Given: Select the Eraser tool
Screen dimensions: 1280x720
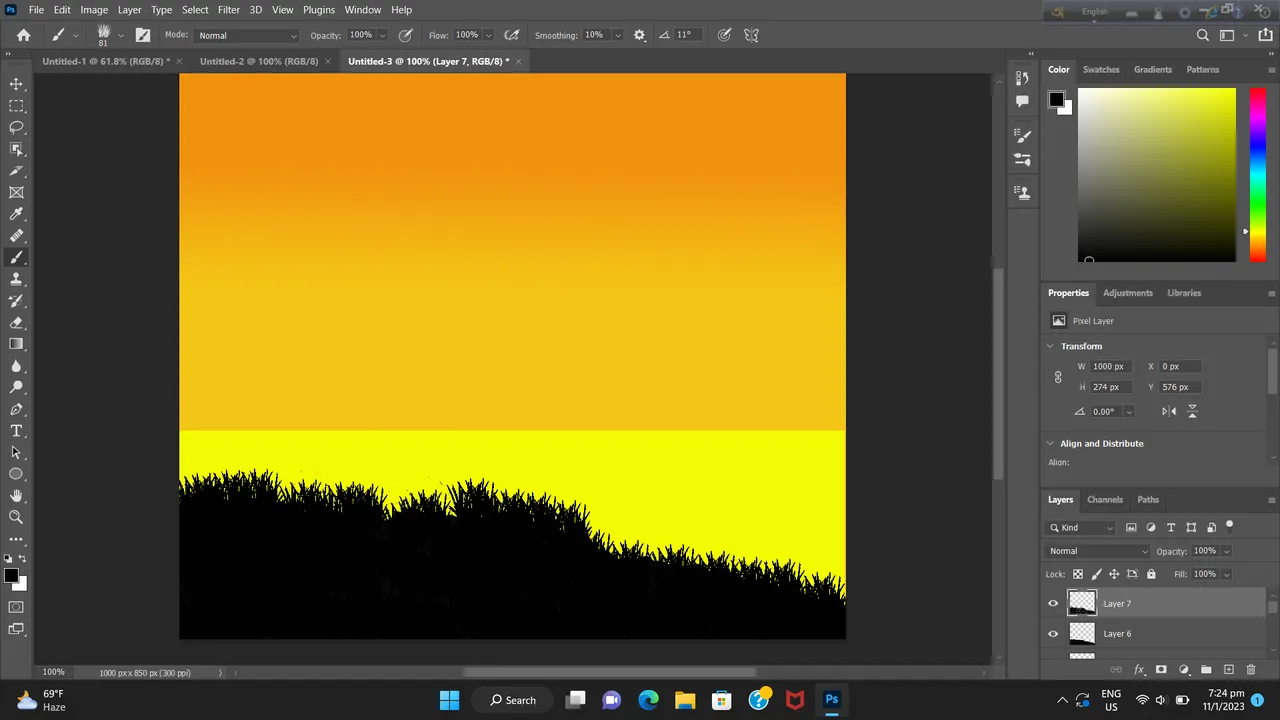Looking at the screenshot, I should click(16, 322).
